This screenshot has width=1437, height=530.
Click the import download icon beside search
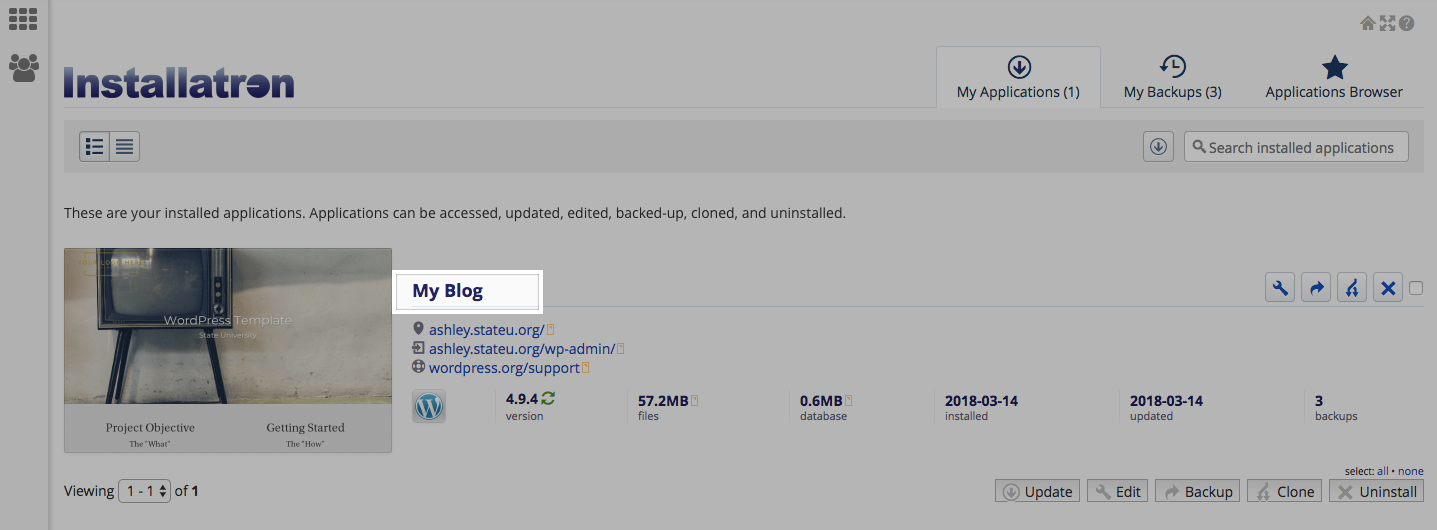(x=1158, y=147)
